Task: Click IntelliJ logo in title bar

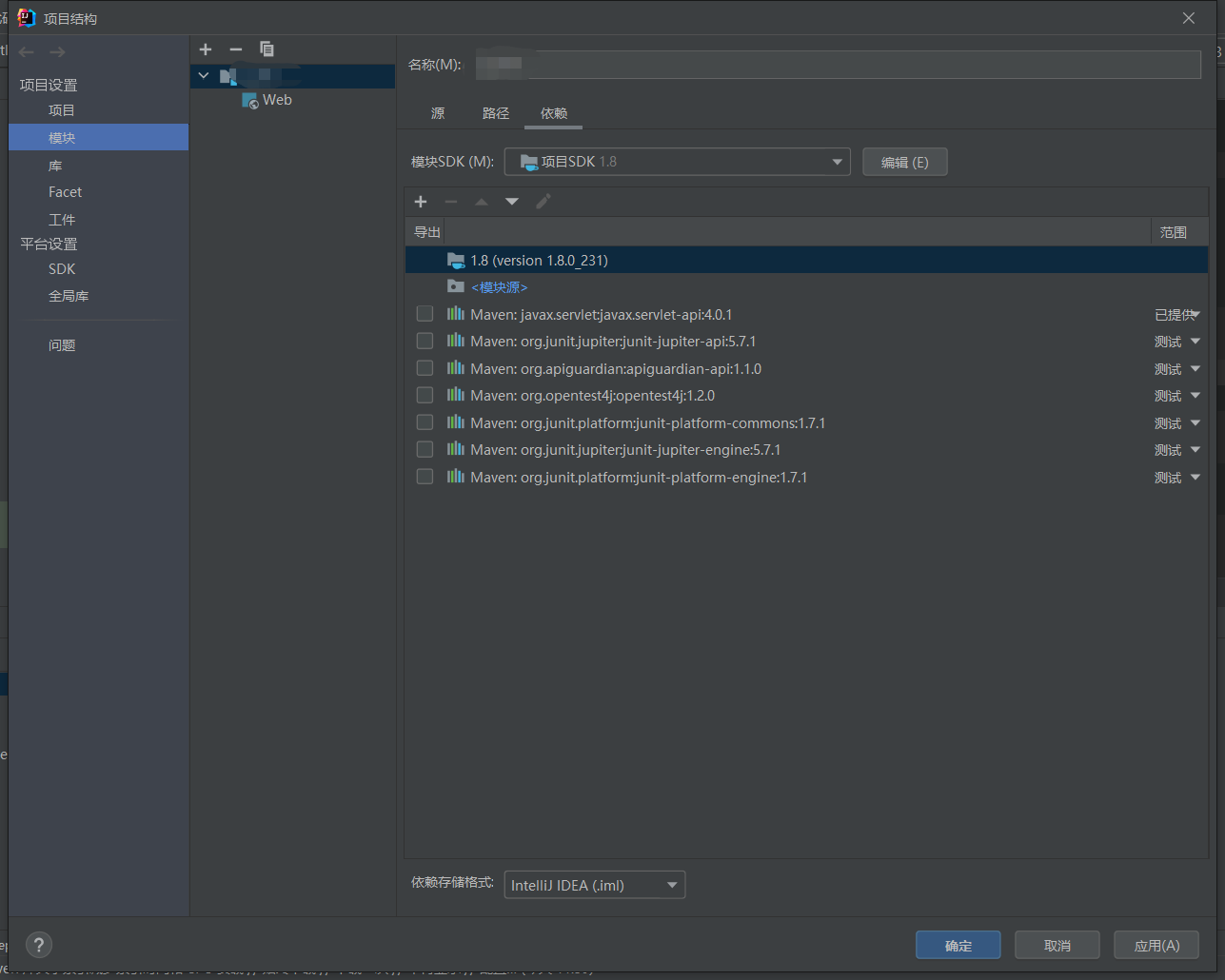Action: (27, 18)
